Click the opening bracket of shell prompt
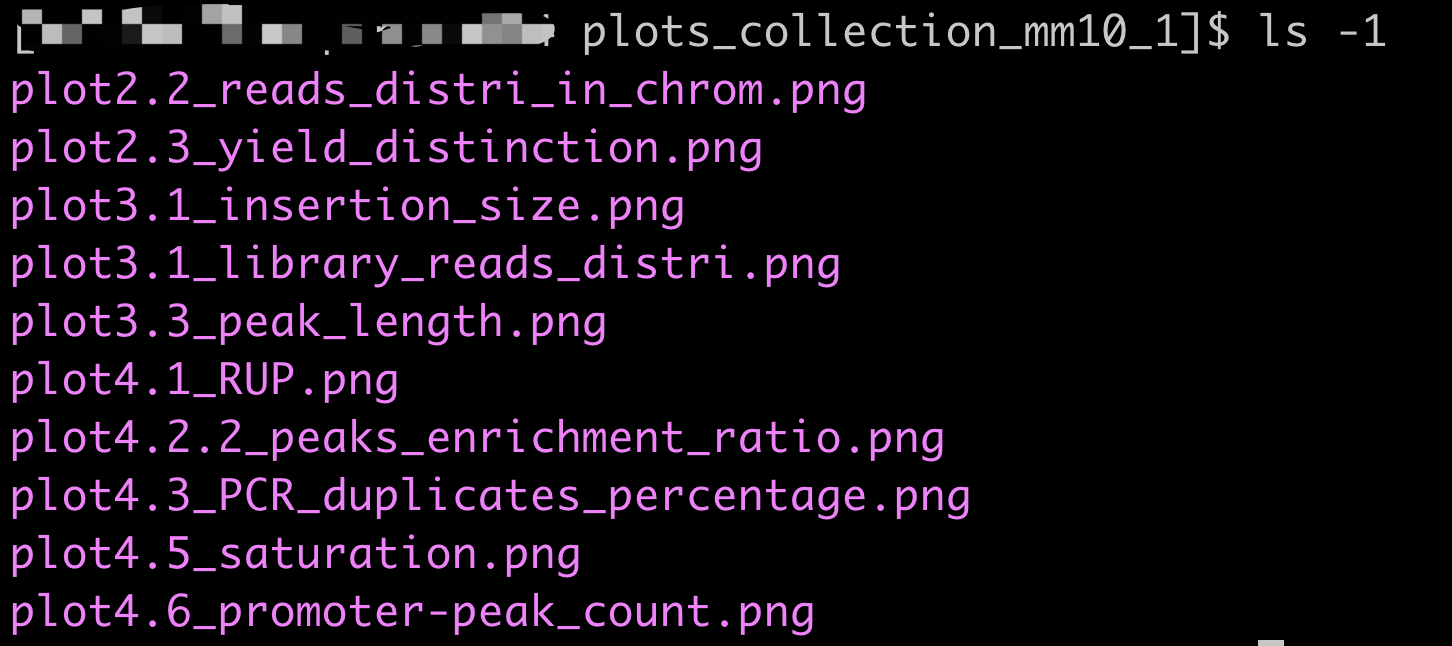Viewport: 1452px width, 646px height. tap(23, 36)
